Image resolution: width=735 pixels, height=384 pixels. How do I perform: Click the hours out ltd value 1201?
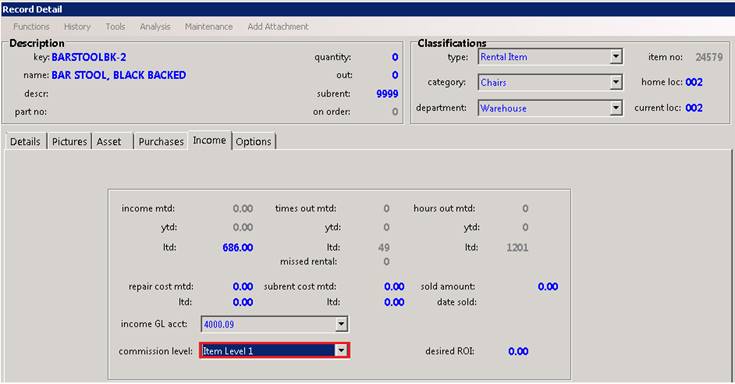coord(517,248)
